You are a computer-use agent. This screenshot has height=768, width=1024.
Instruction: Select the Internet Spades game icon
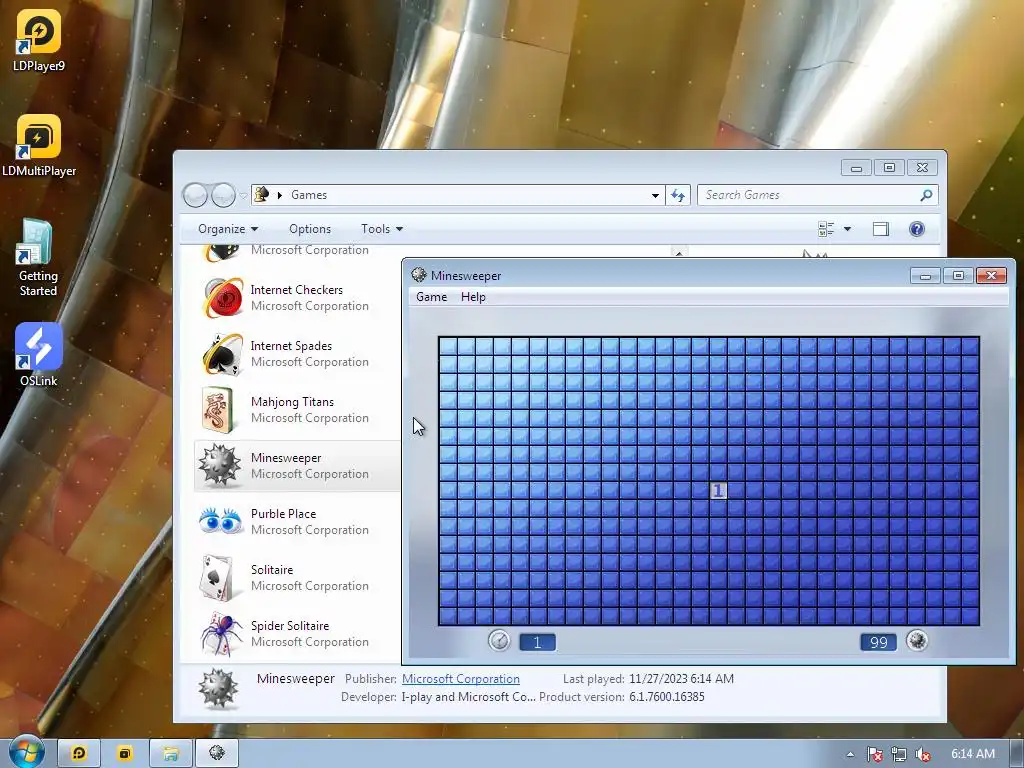pos(222,354)
